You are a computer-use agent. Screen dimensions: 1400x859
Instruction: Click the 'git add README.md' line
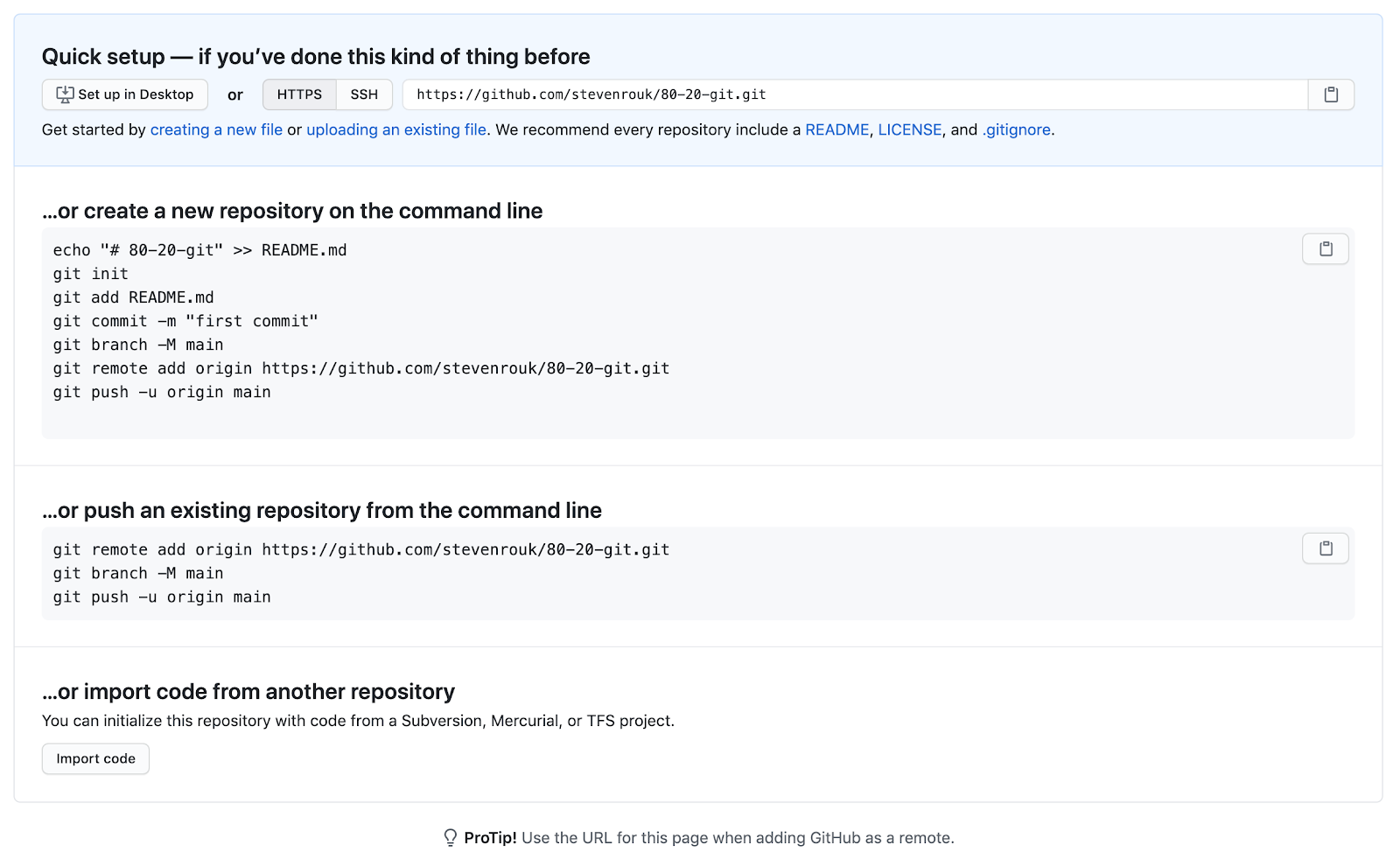[133, 297]
